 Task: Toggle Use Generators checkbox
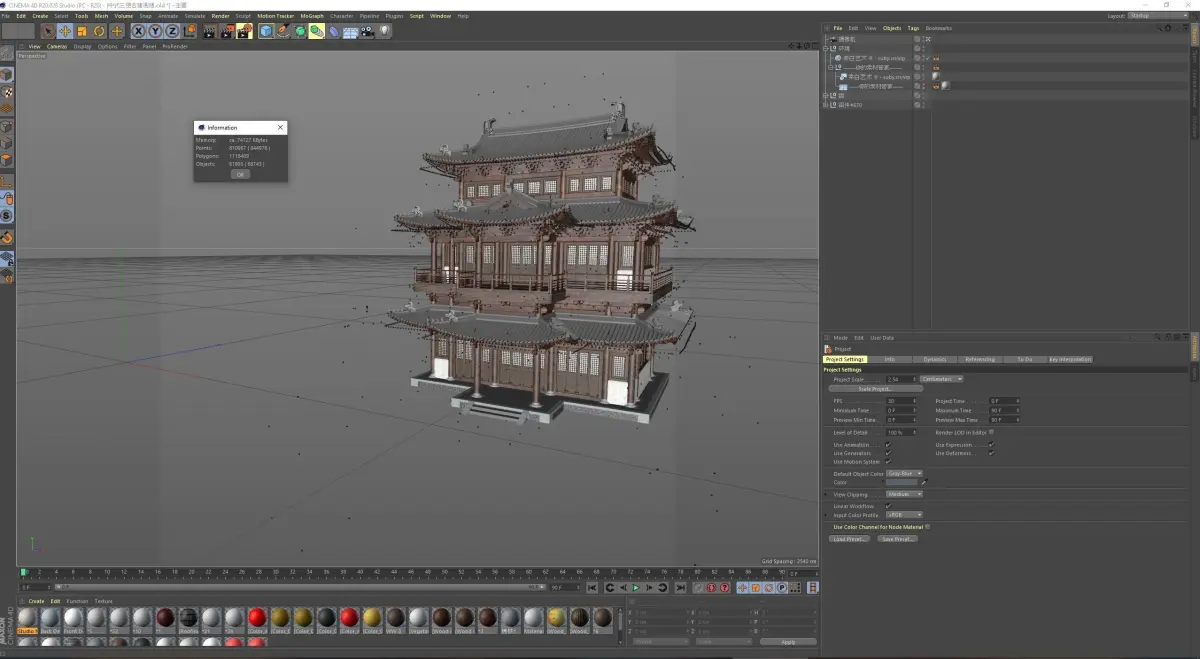point(888,453)
